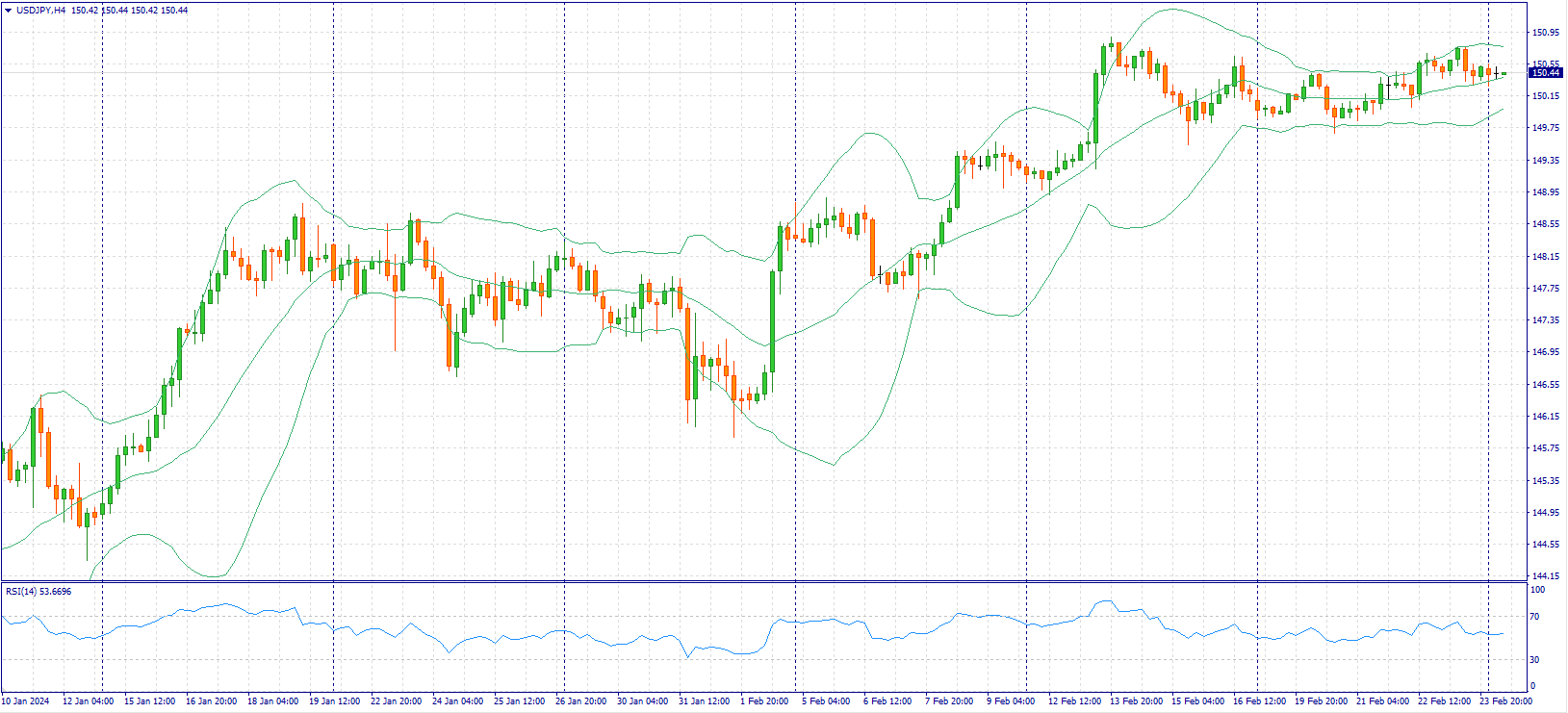
Task: Select the 1 Feb 20:00 time label
Action: (x=764, y=701)
